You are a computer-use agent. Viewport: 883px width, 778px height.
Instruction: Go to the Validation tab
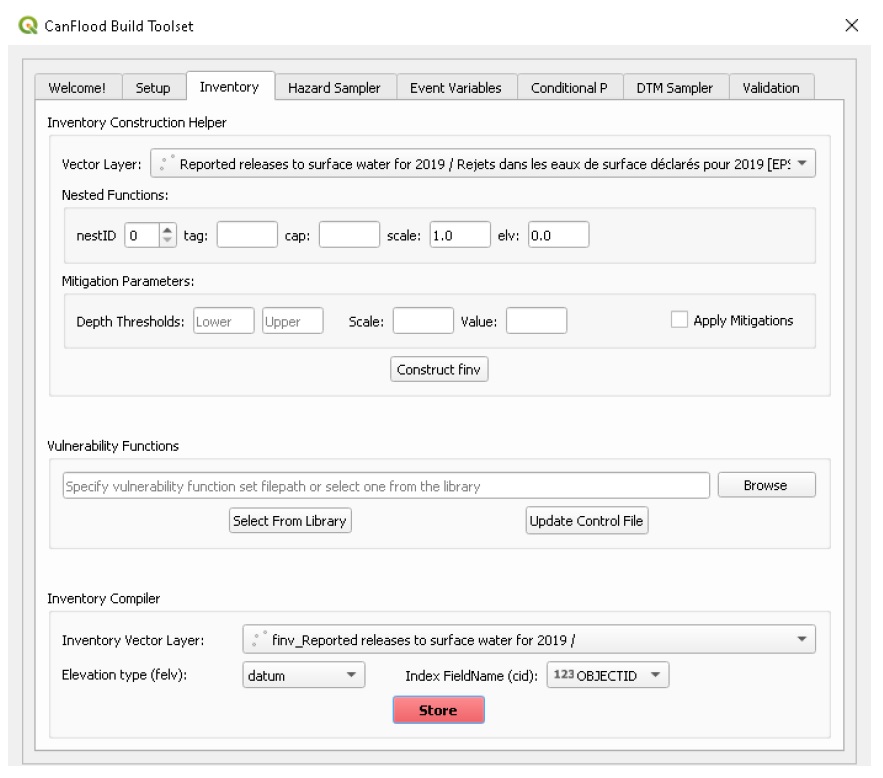tap(771, 88)
